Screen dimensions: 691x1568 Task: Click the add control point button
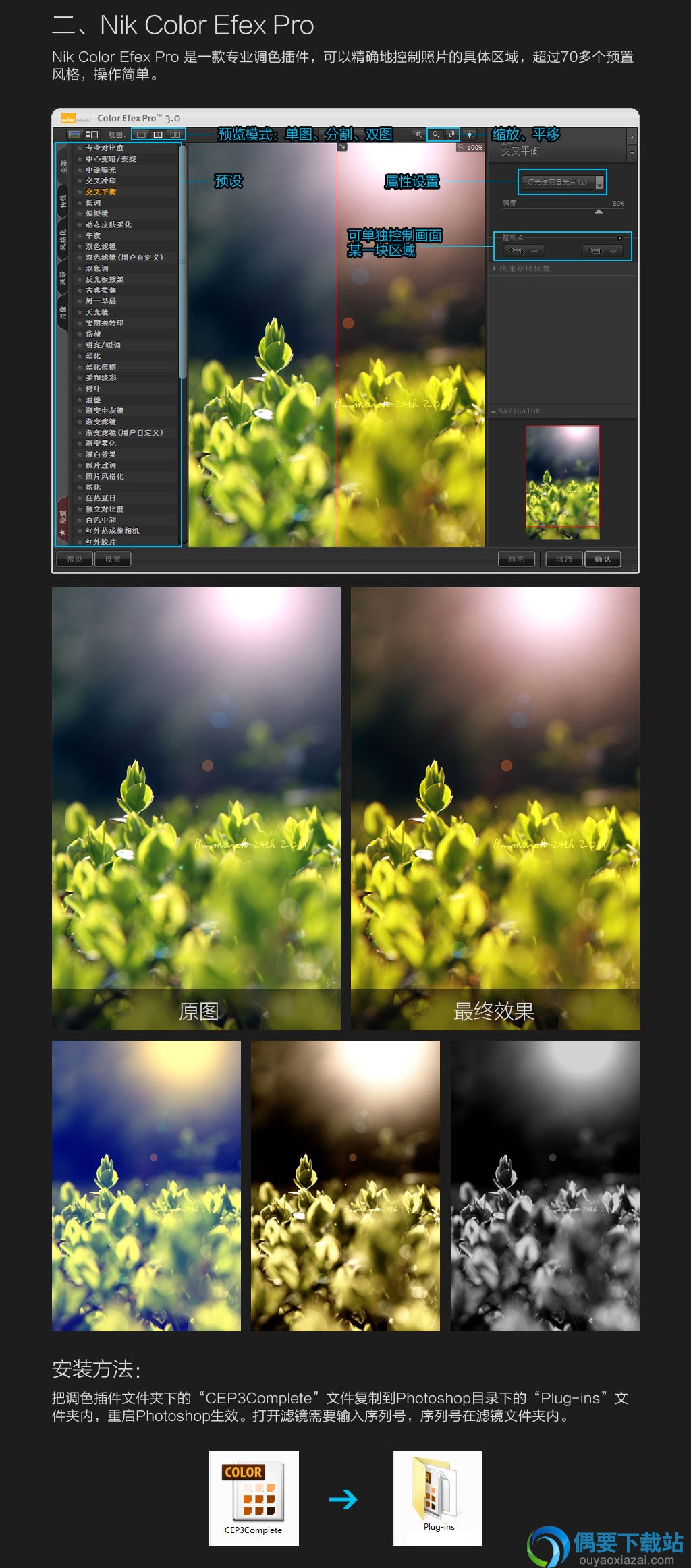coord(603,251)
